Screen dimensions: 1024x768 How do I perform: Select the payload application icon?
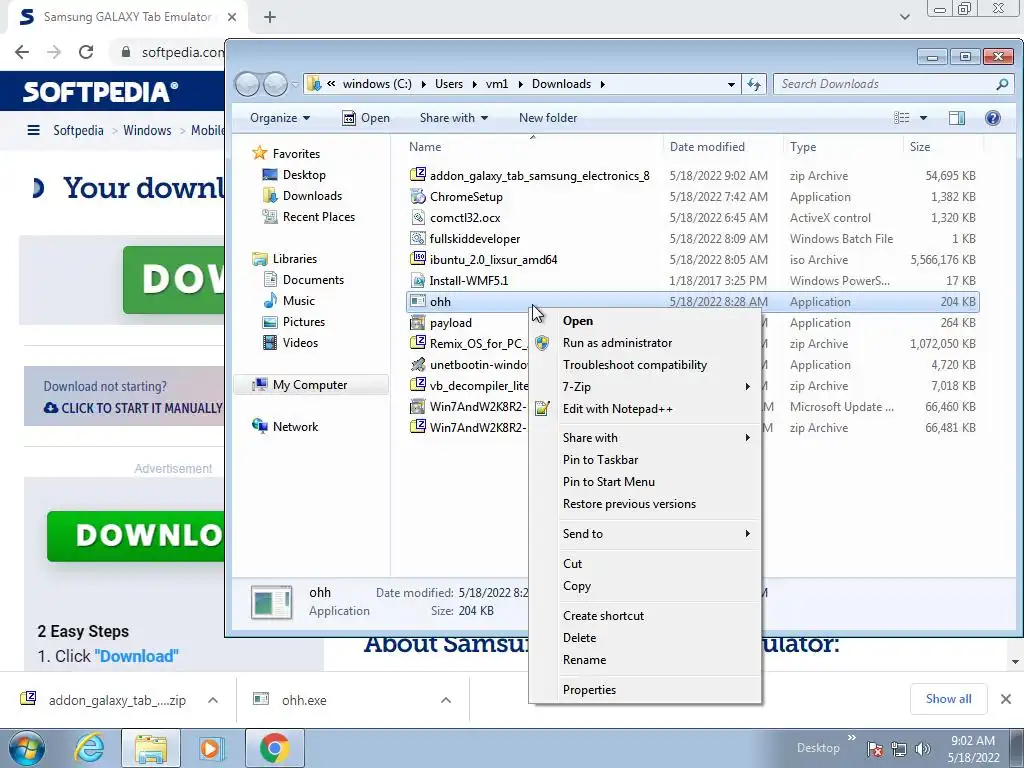point(417,322)
